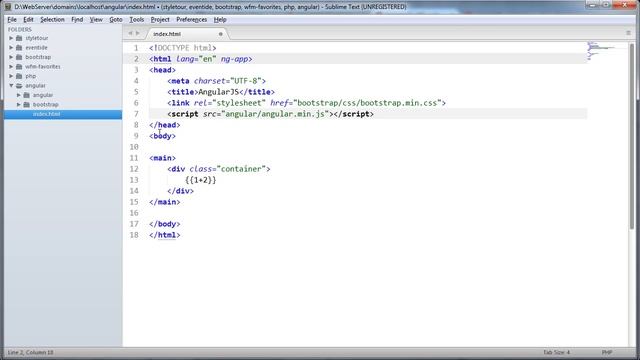Screen dimensions: 640x360
Task: Expand the nested angular subfolder arrow
Action: pyautogui.click(x=19, y=95)
